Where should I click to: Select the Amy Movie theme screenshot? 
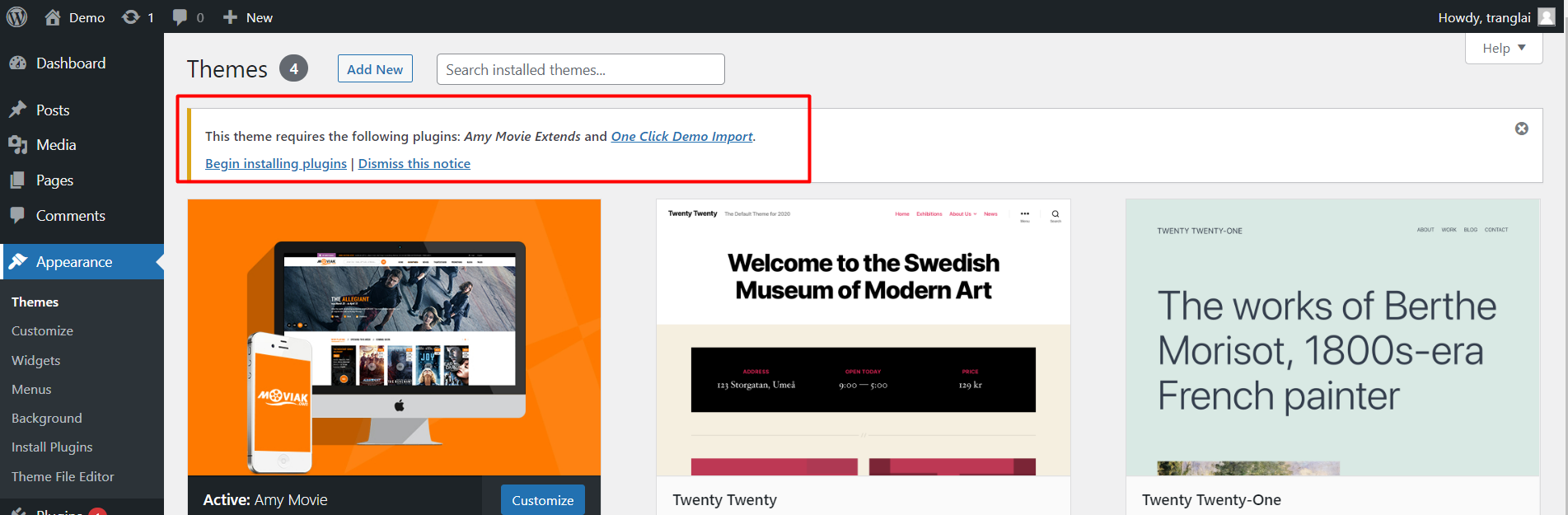click(x=394, y=337)
